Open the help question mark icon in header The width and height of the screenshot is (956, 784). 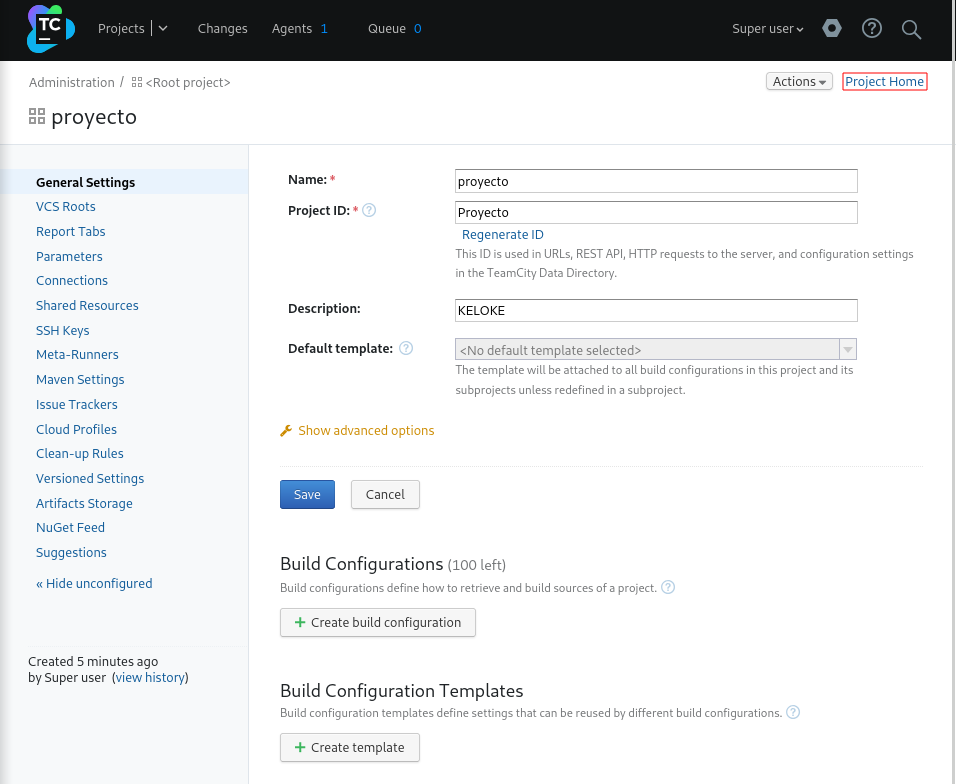tap(871, 28)
